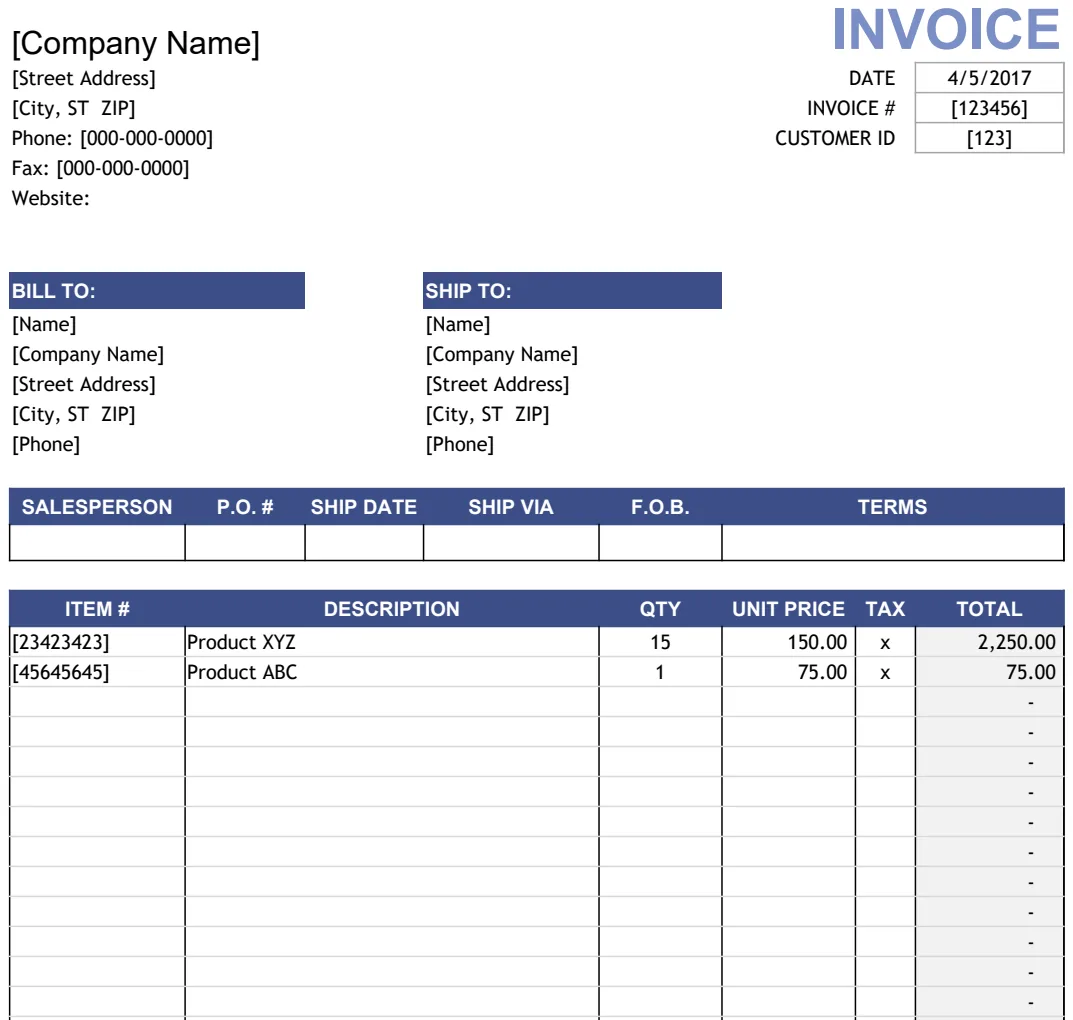Select [Phone] under SHIP TO

460,445
